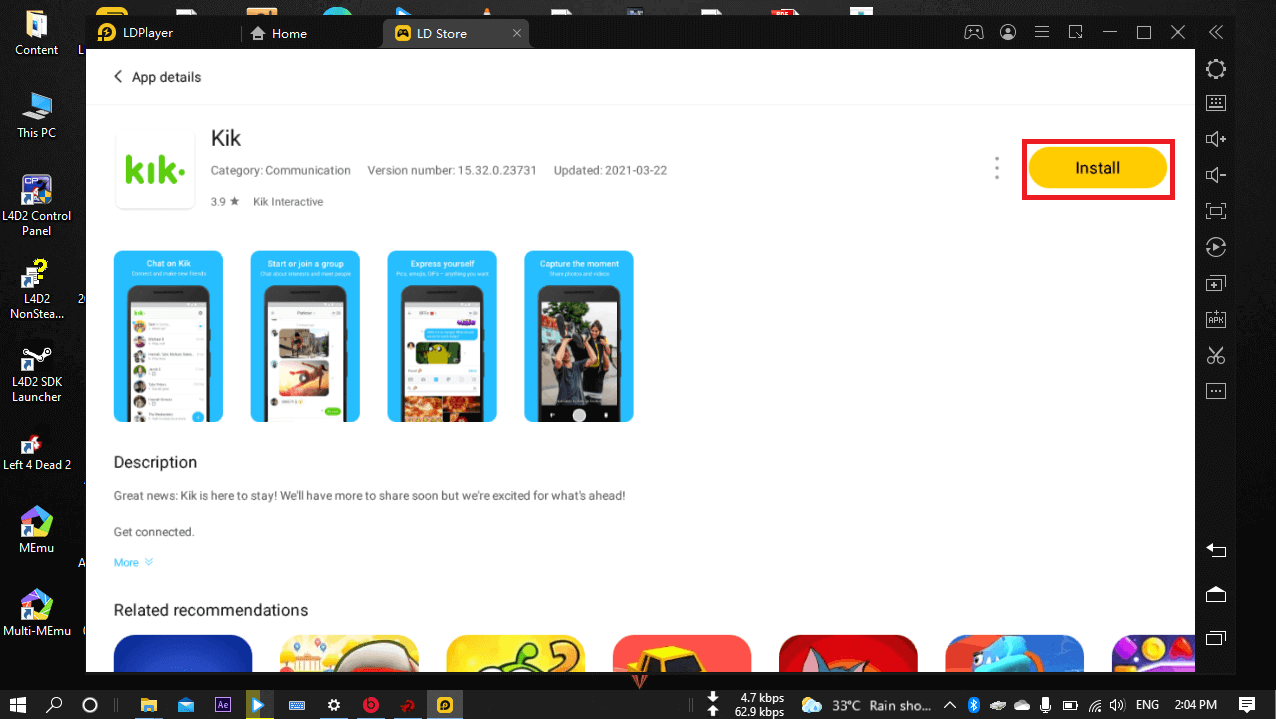Screen dimensions: 1276x719
Task: Open the green creature recommended app
Action: click(x=516, y=653)
